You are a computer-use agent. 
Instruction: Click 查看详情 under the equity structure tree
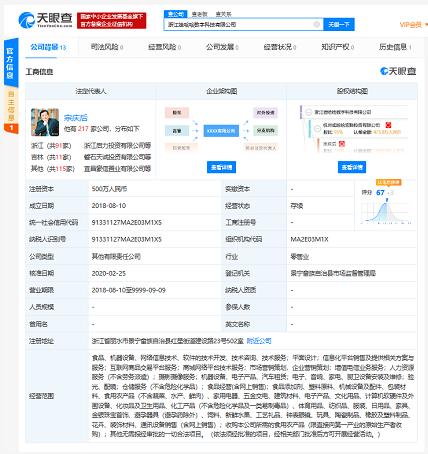(352, 167)
